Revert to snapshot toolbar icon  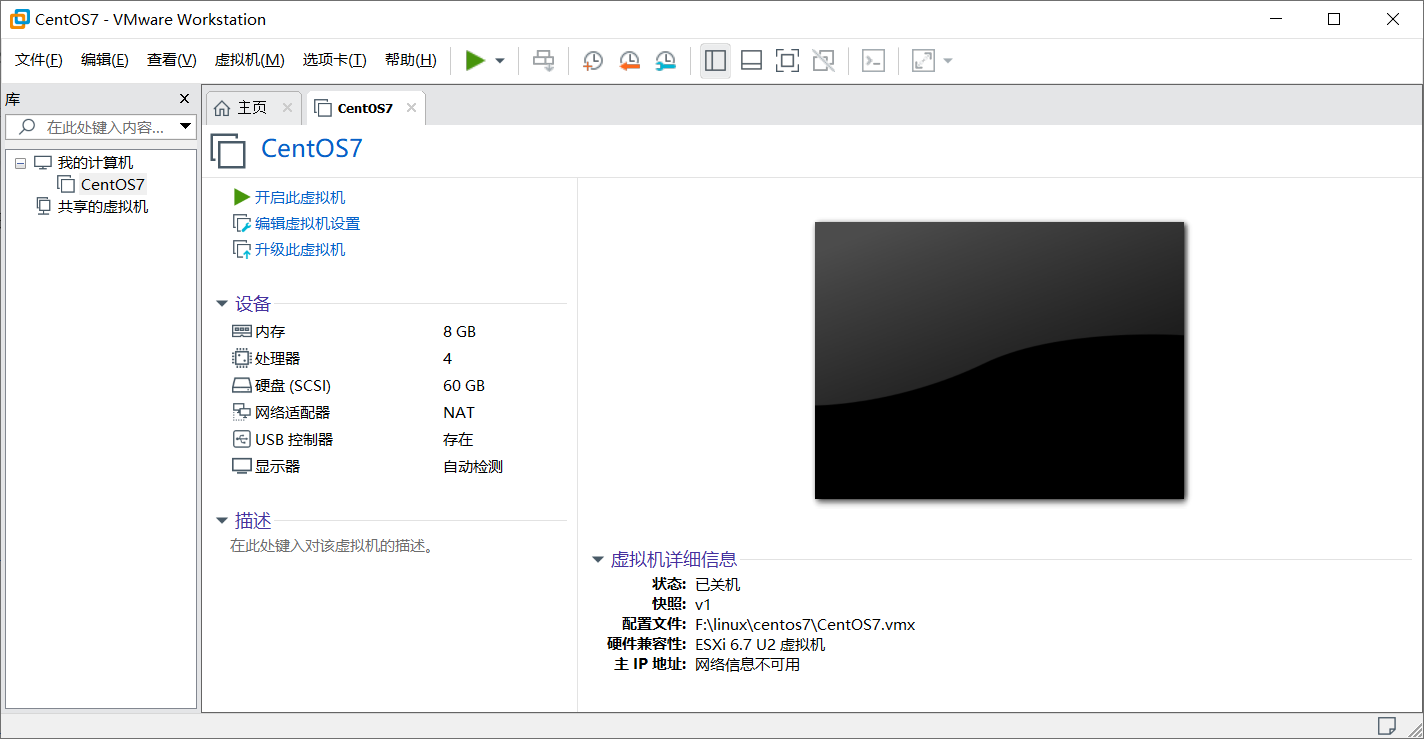point(629,61)
